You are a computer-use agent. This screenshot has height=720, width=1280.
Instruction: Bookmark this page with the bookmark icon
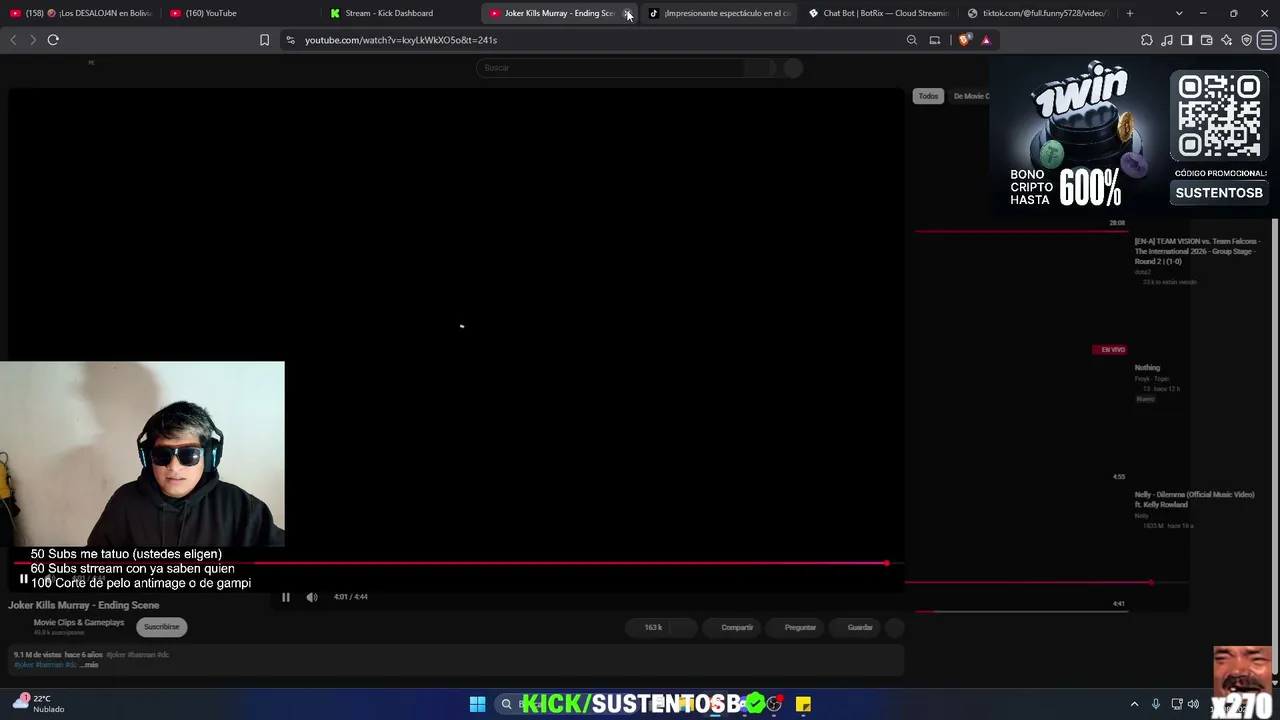[x=264, y=40]
